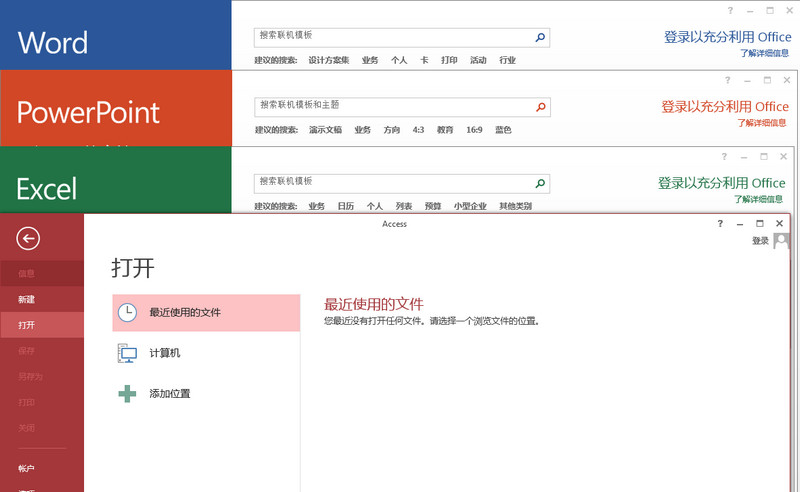Click 16:9 suggested search in PowerPoint
800x492 pixels.
tap(474, 130)
